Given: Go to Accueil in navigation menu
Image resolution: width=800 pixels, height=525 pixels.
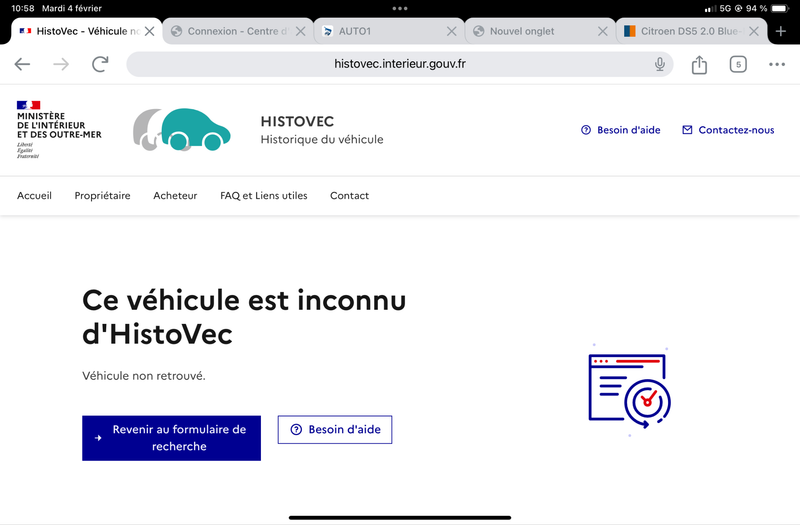Looking at the screenshot, I should click(34, 195).
